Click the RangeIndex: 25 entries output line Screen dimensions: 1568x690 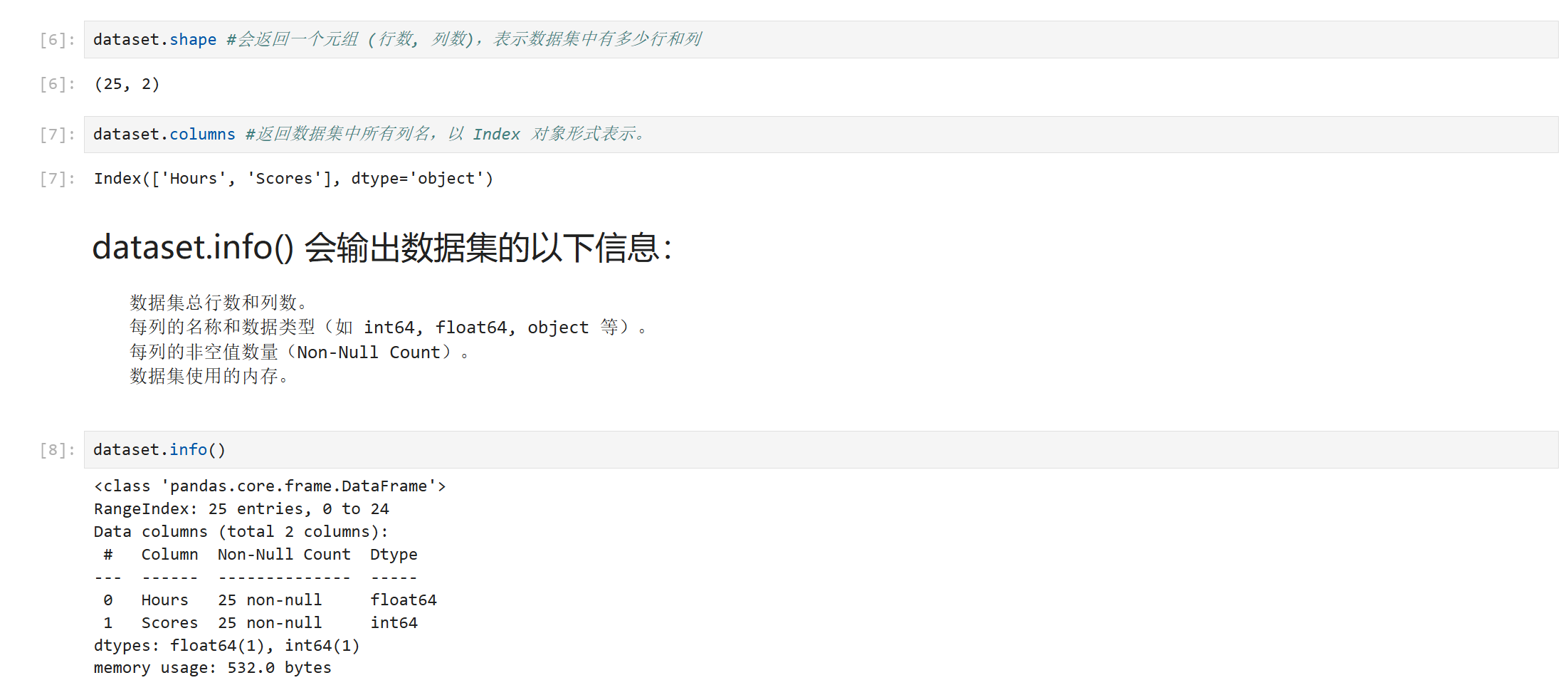[241, 508]
